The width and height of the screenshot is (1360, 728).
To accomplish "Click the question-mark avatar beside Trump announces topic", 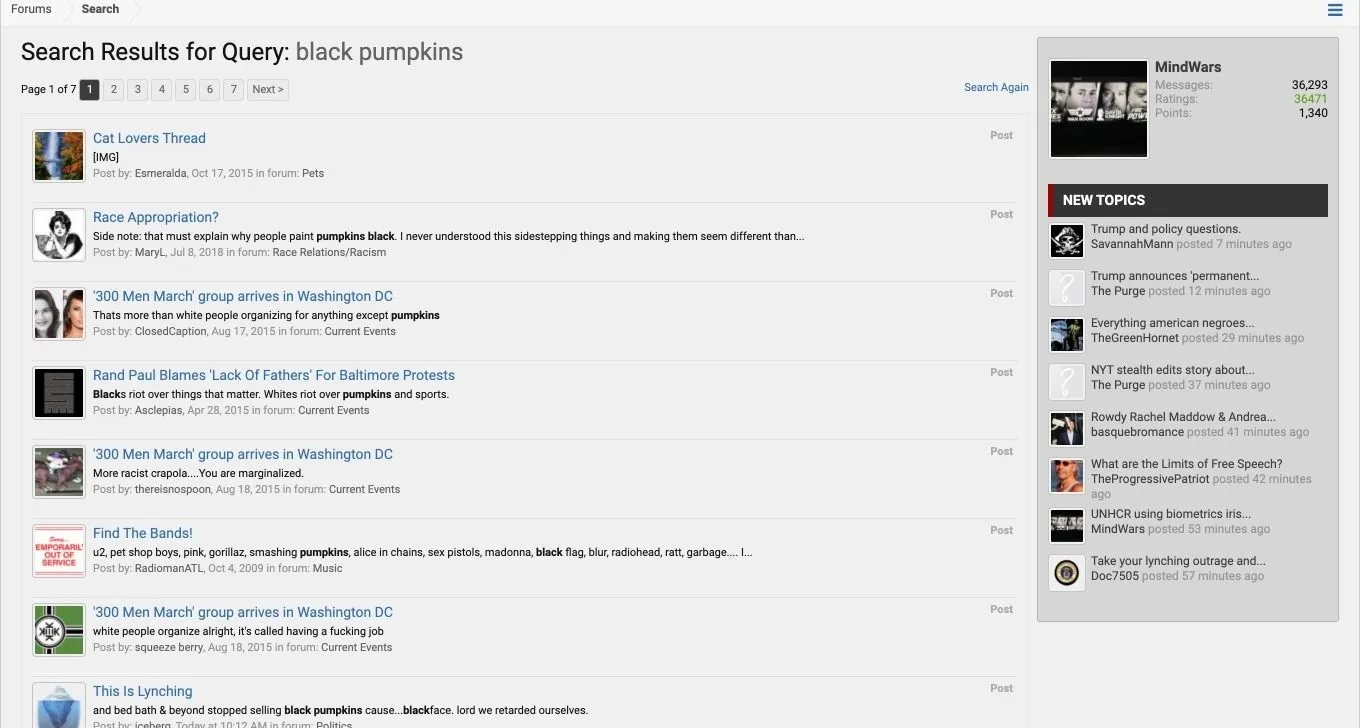I will [x=1067, y=288].
